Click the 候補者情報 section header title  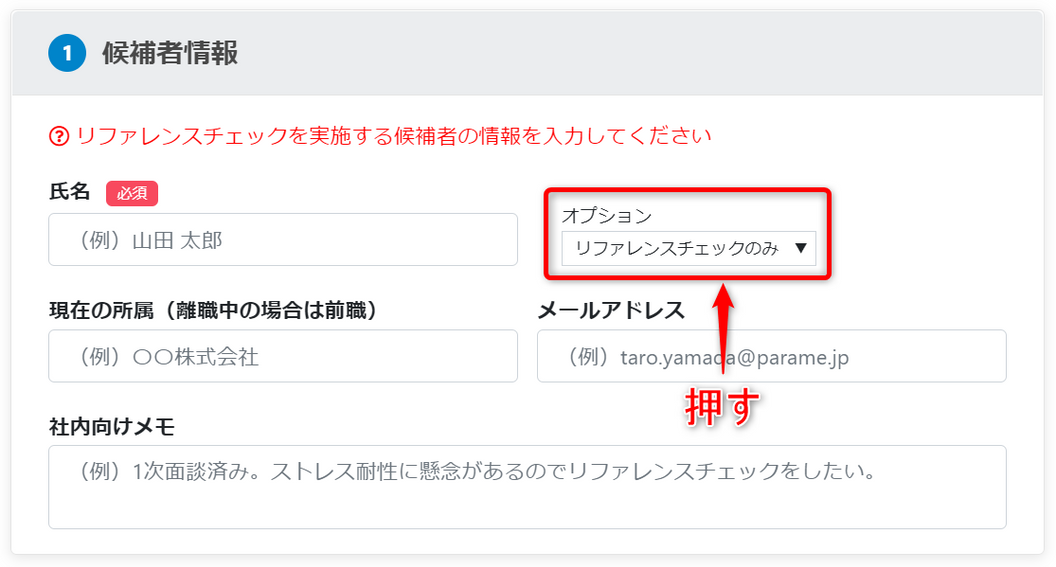170,53
